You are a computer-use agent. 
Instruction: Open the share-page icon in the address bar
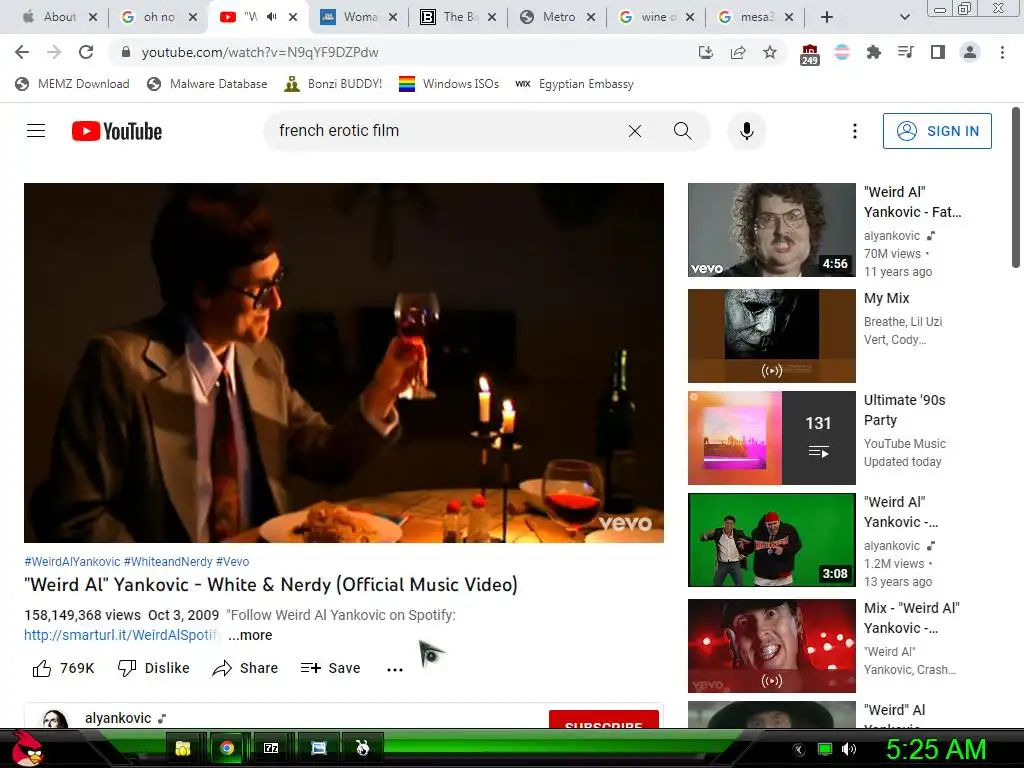click(x=738, y=52)
